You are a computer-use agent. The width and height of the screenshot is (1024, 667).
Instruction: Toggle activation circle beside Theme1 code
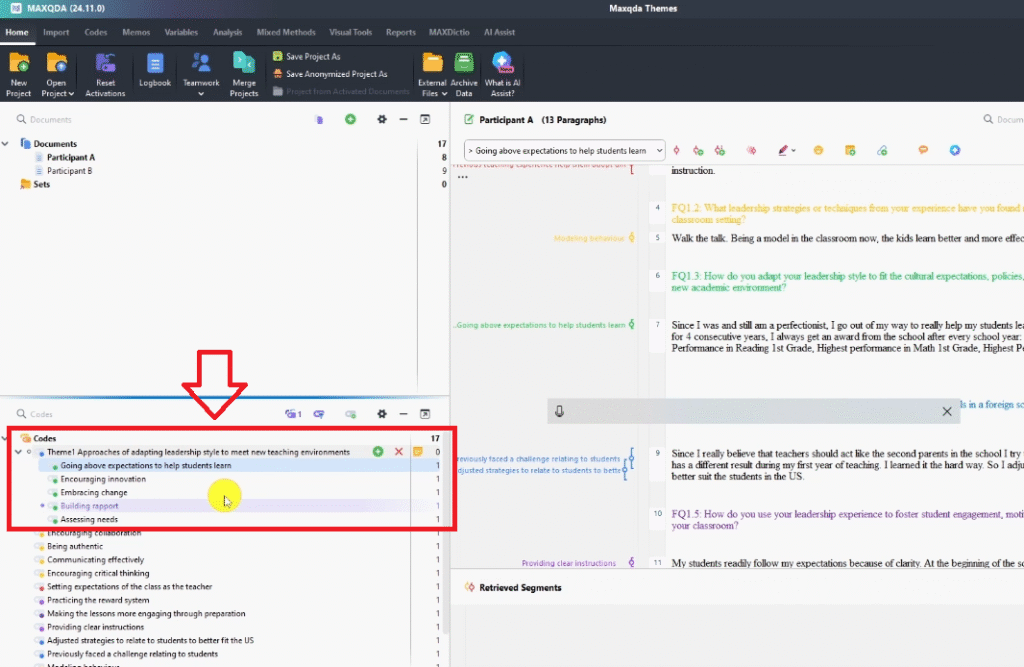(28, 452)
